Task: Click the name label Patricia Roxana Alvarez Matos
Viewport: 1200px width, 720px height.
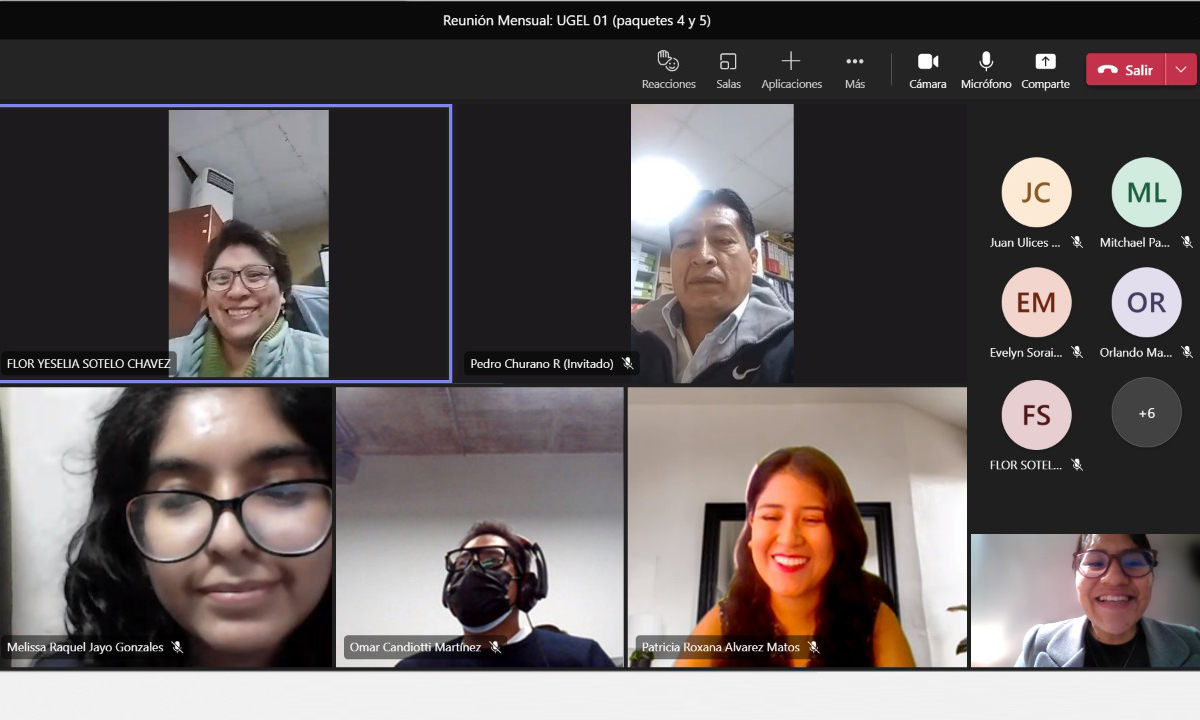Action: click(721, 647)
